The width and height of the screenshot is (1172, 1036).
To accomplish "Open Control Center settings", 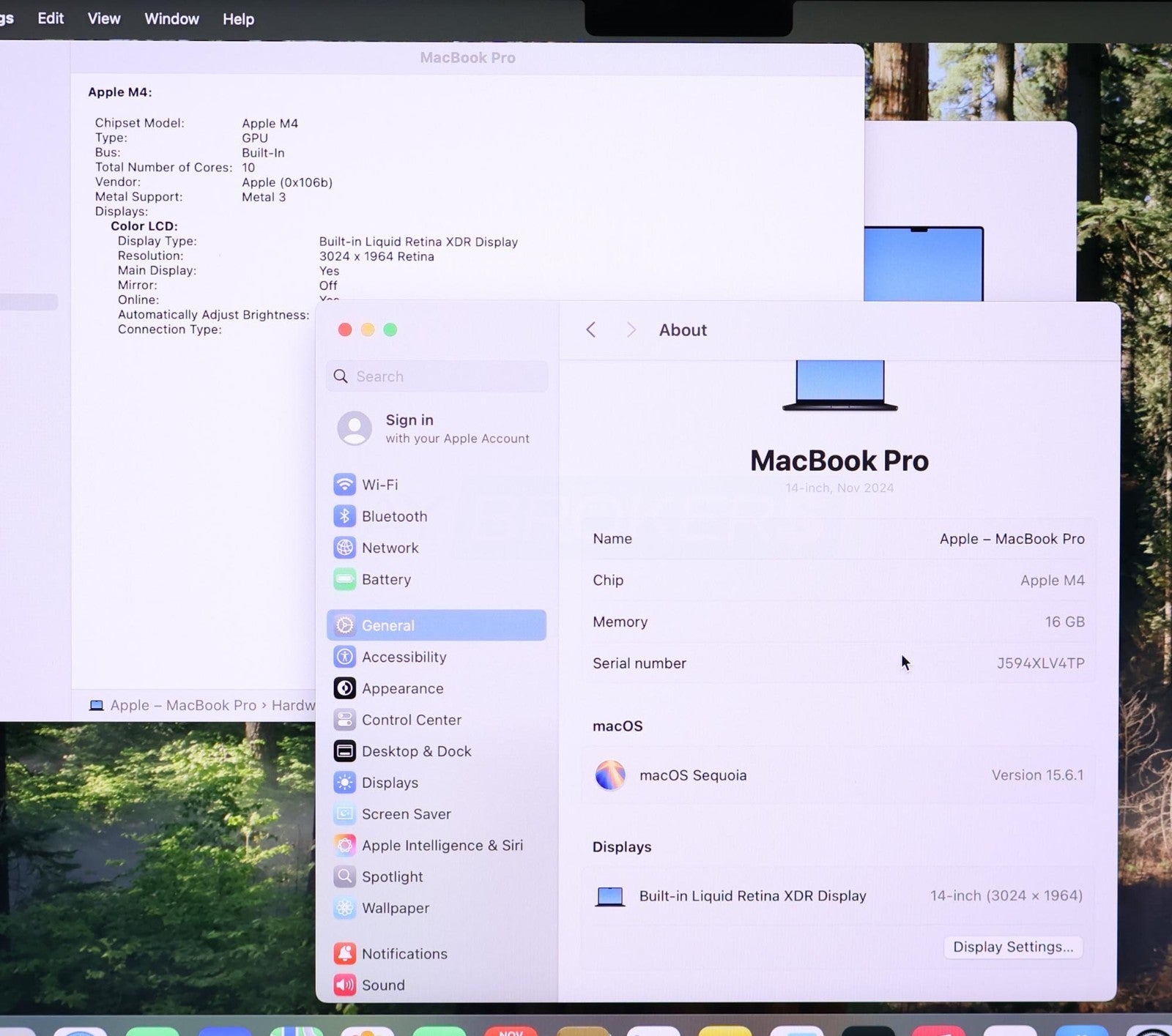I will pyautogui.click(x=410, y=720).
